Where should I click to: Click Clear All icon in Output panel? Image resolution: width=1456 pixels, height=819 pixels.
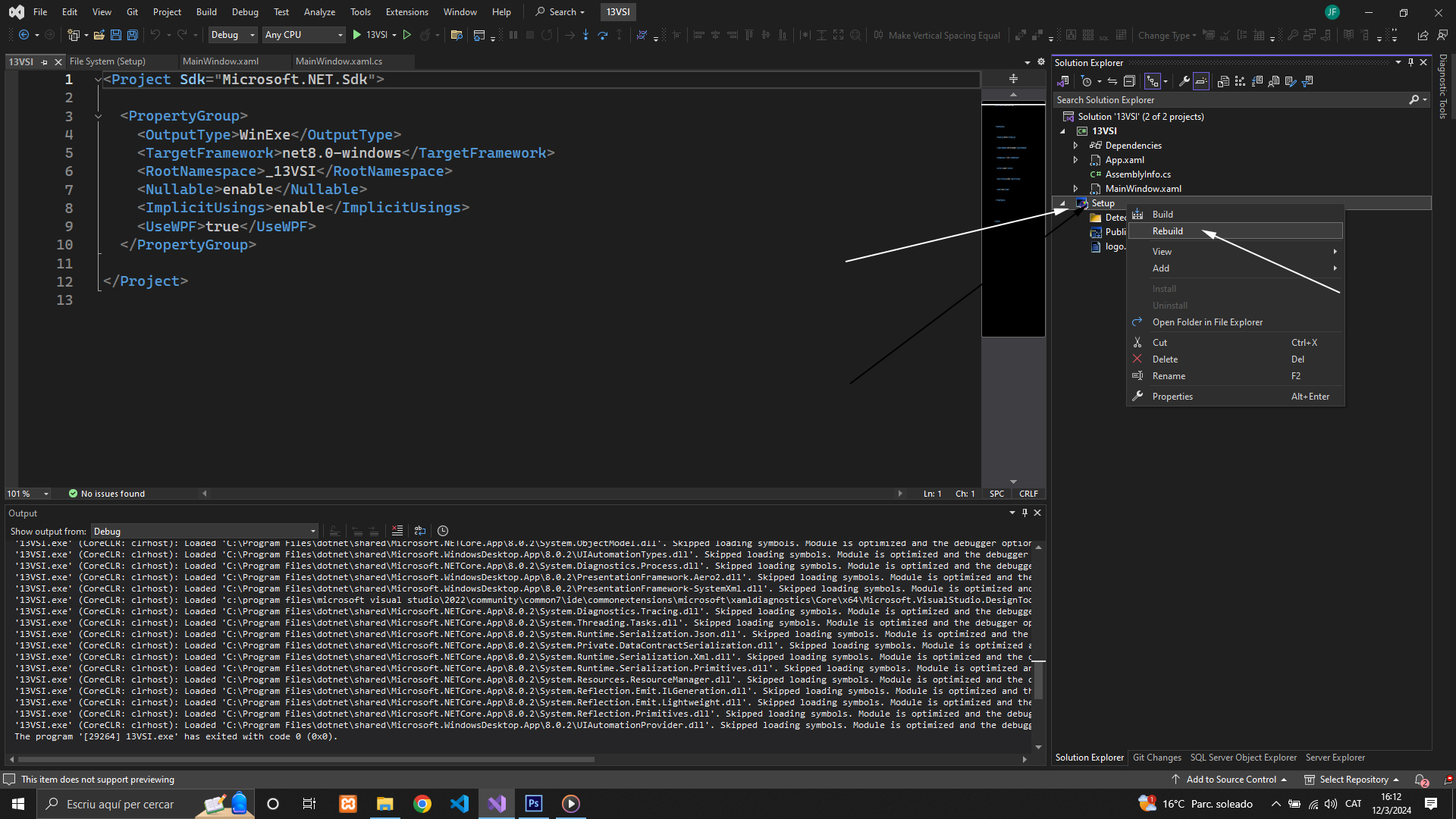point(397,531)
